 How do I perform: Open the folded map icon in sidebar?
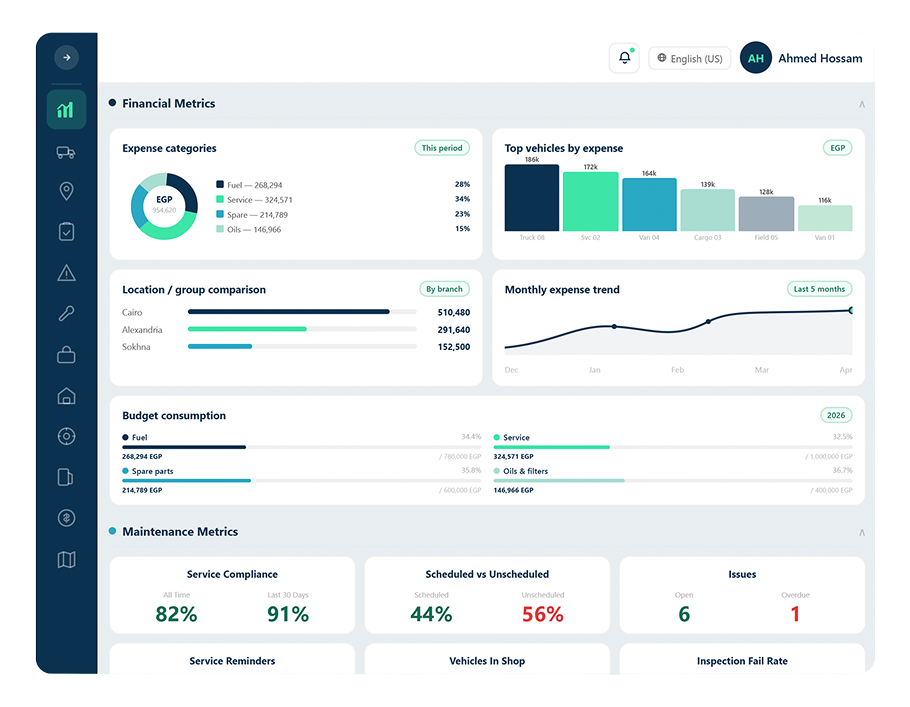(x=66, y=560)
